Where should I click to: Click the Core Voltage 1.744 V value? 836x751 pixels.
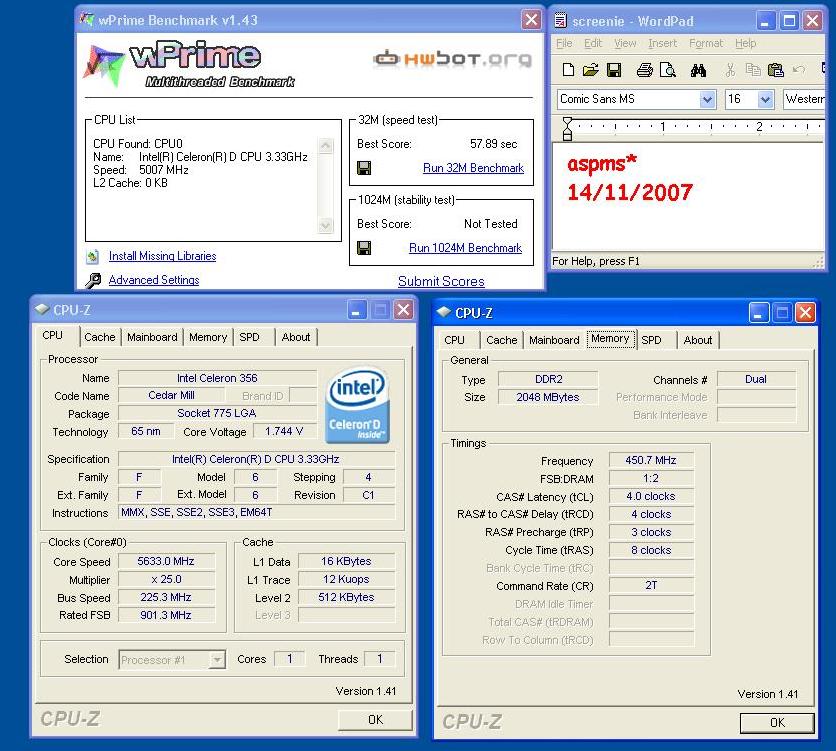pos(284,431)
